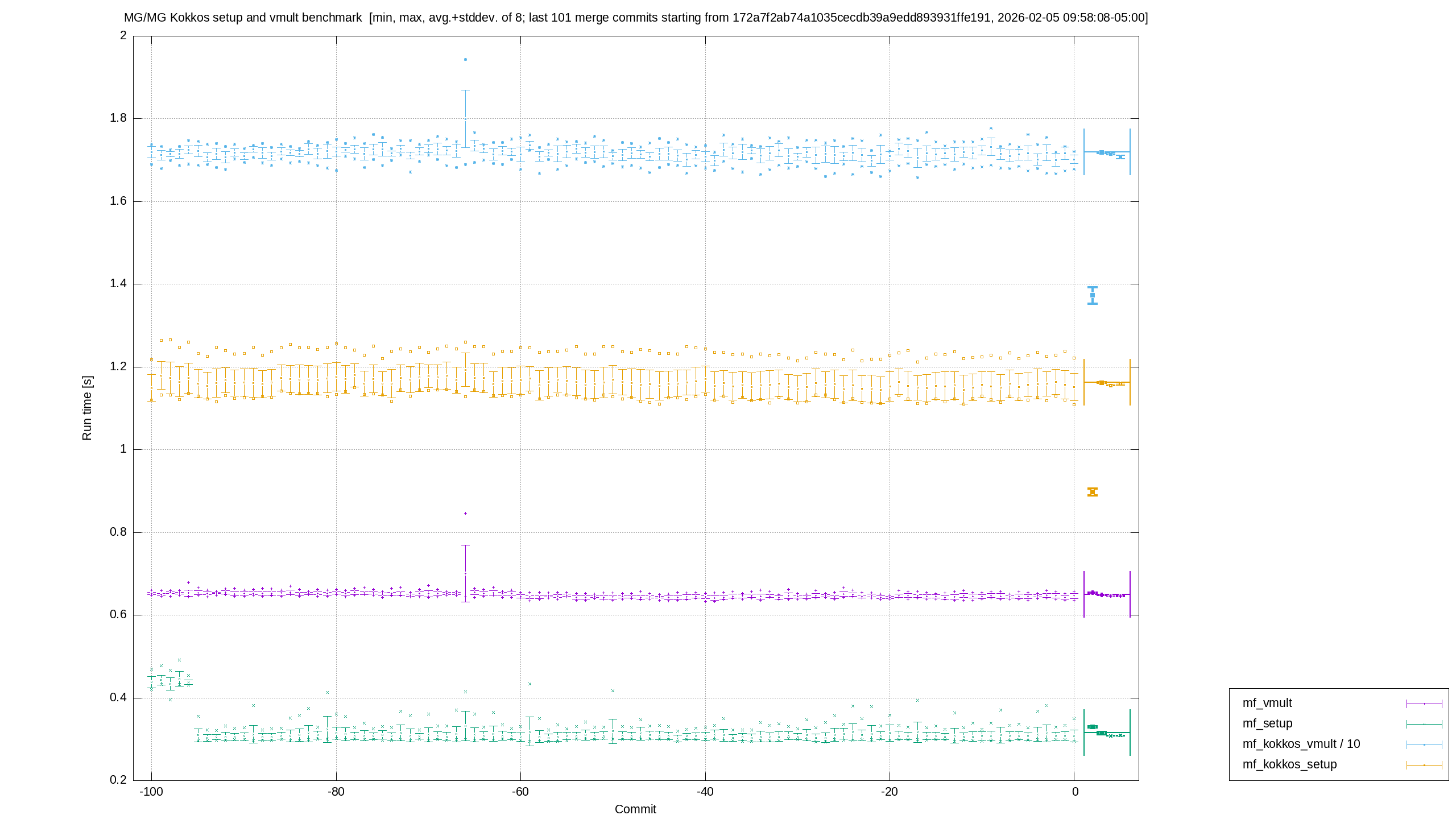Screen dimensions: 1456x819
Task: Click the isolated blue error bar near 1.4
Action: [1093, 295]
